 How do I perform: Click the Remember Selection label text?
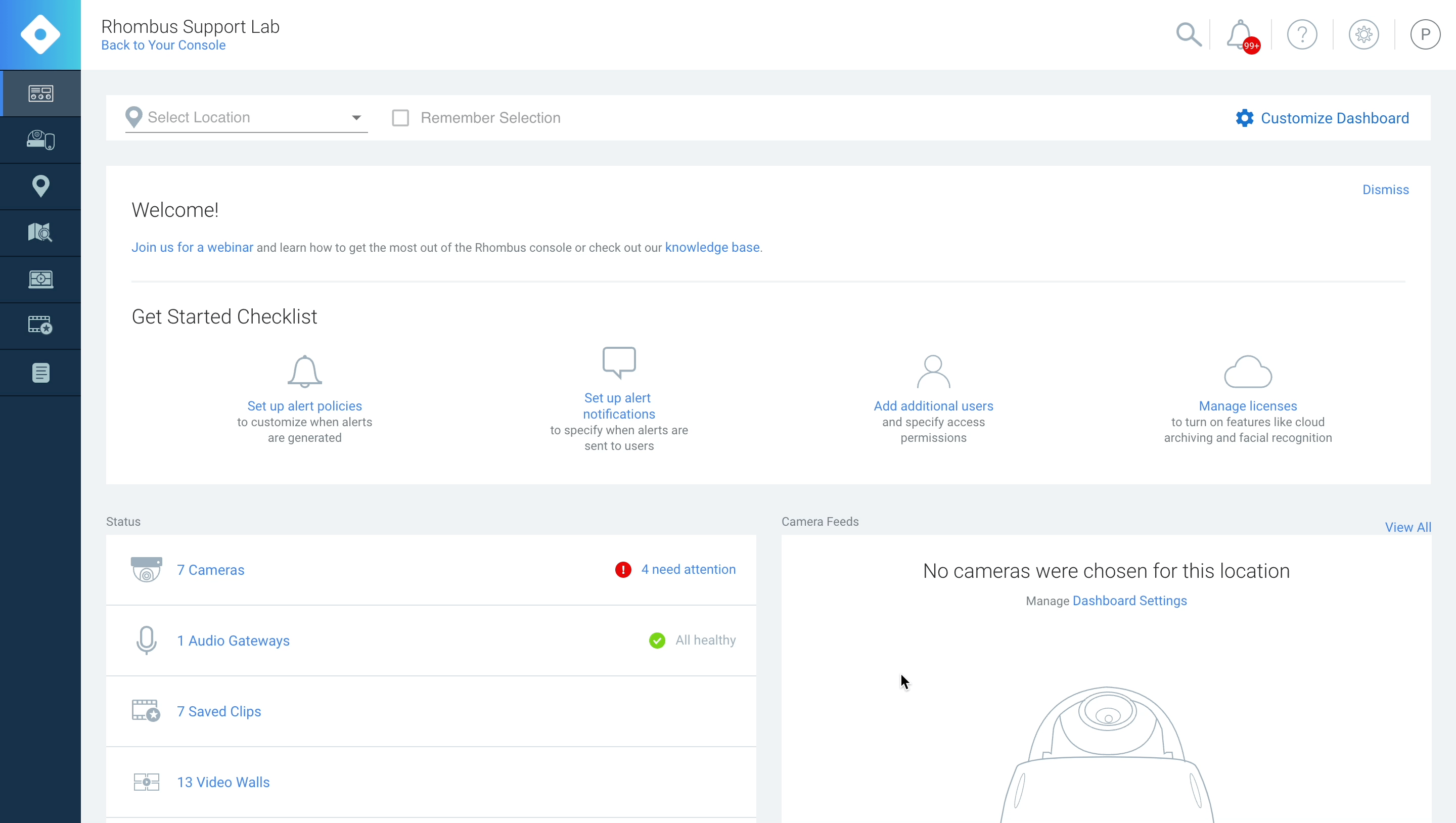point(490,118)
